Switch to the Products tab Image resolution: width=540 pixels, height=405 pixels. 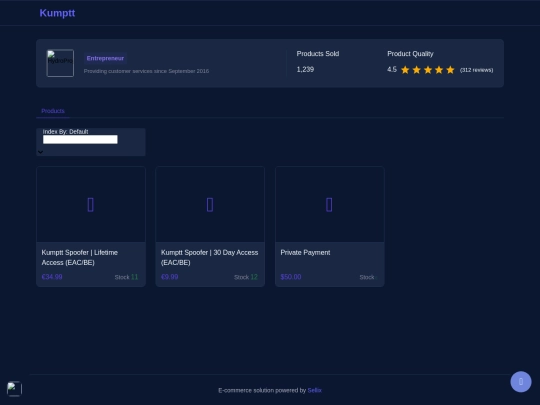[53, 111]
